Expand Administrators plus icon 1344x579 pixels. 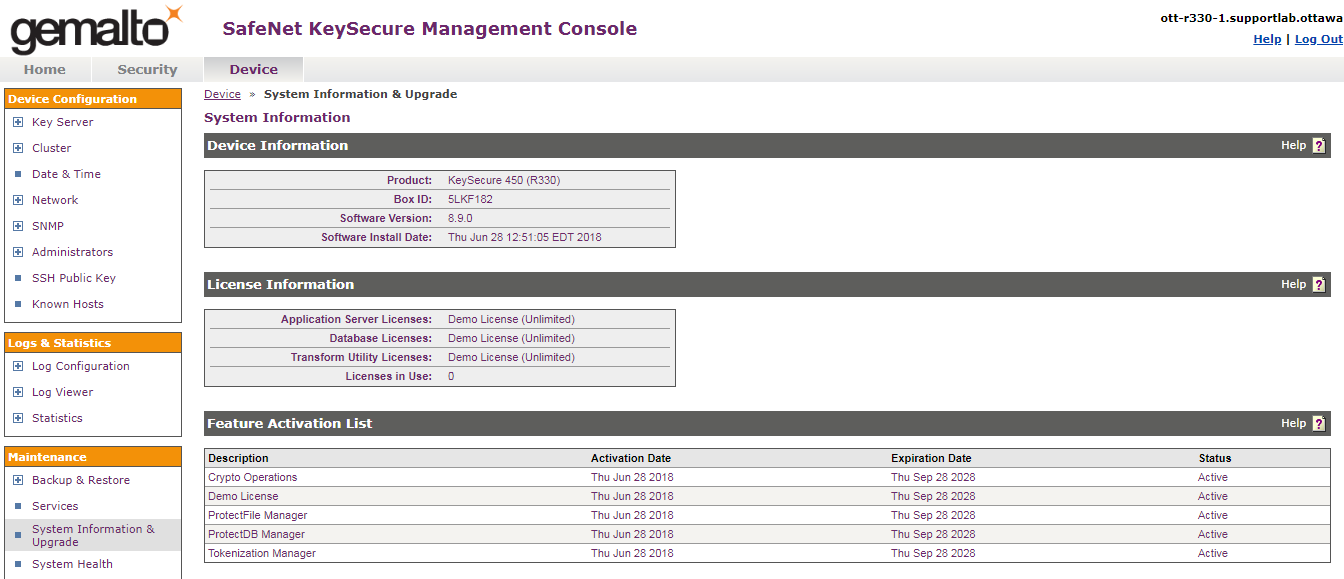[18, 252]
